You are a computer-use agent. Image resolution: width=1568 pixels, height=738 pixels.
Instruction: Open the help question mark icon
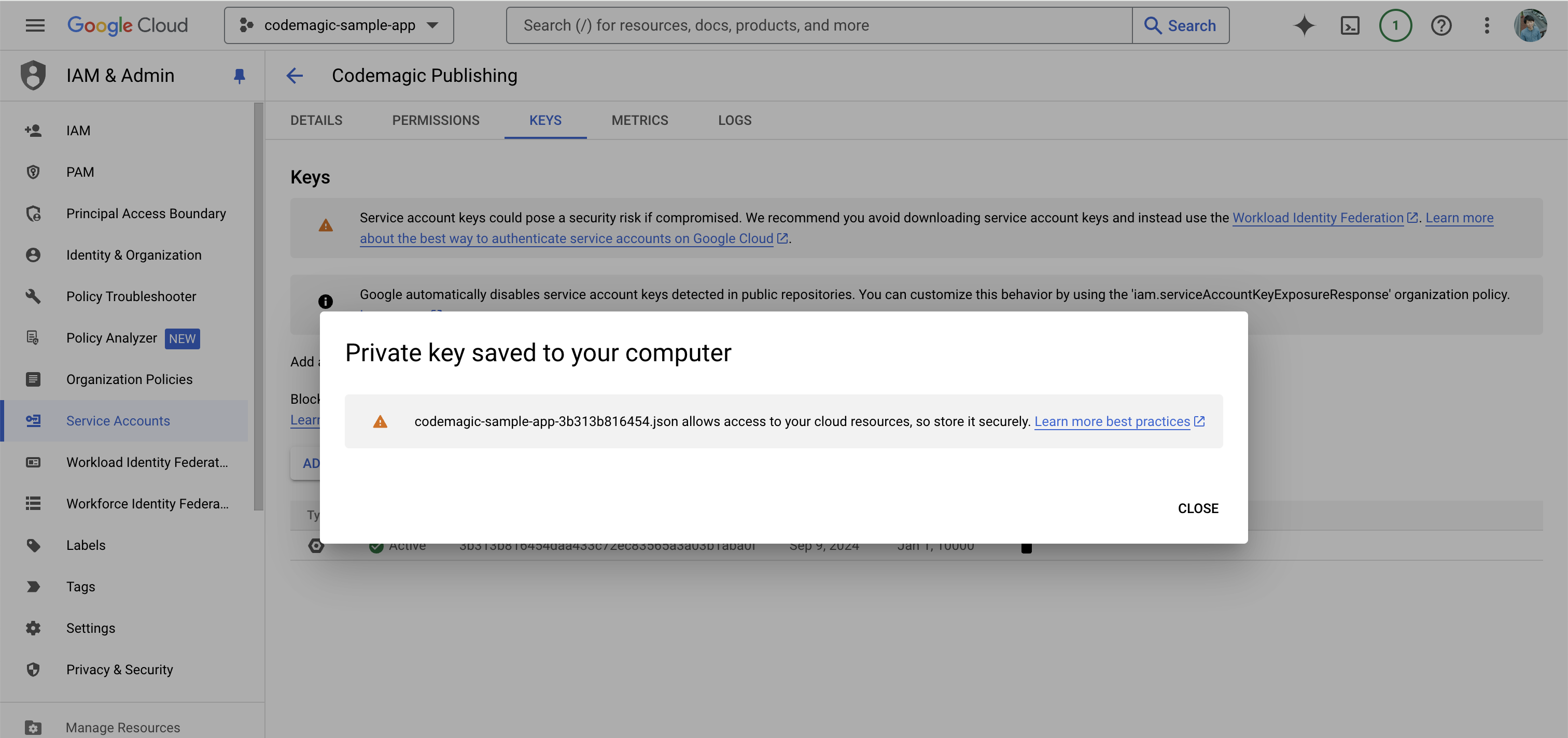coord(1441,25)
